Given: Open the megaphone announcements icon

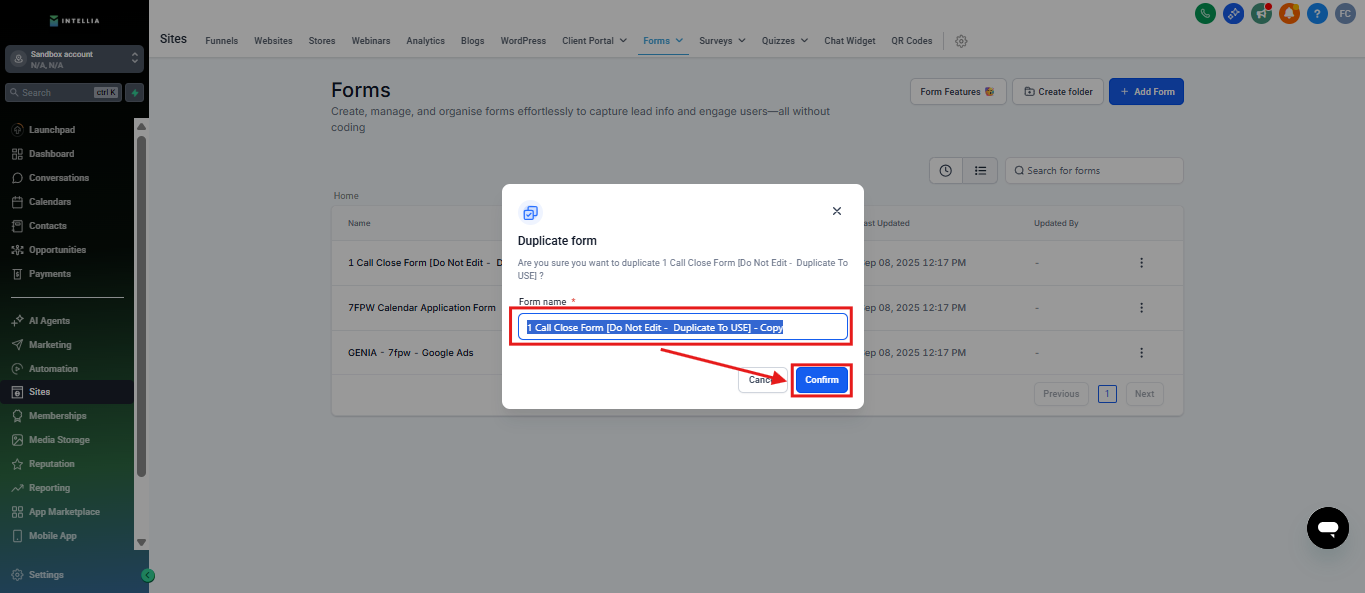Looking at the screenshot, I should pos(1262,14).
